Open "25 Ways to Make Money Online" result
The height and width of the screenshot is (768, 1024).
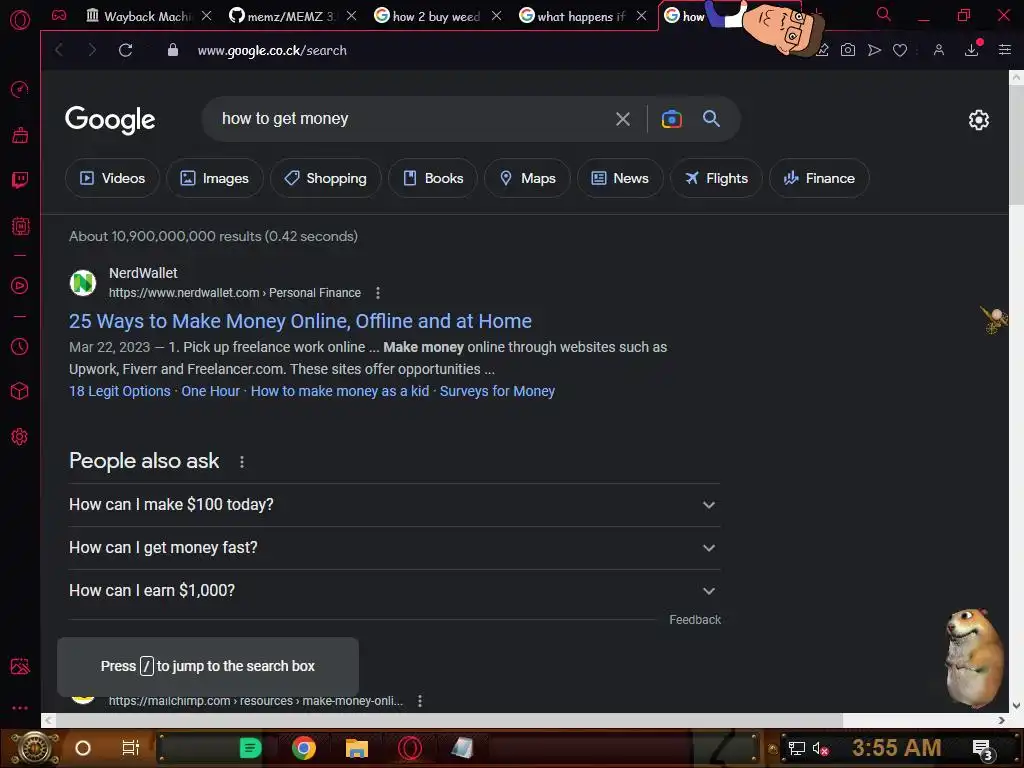point(300,321)
